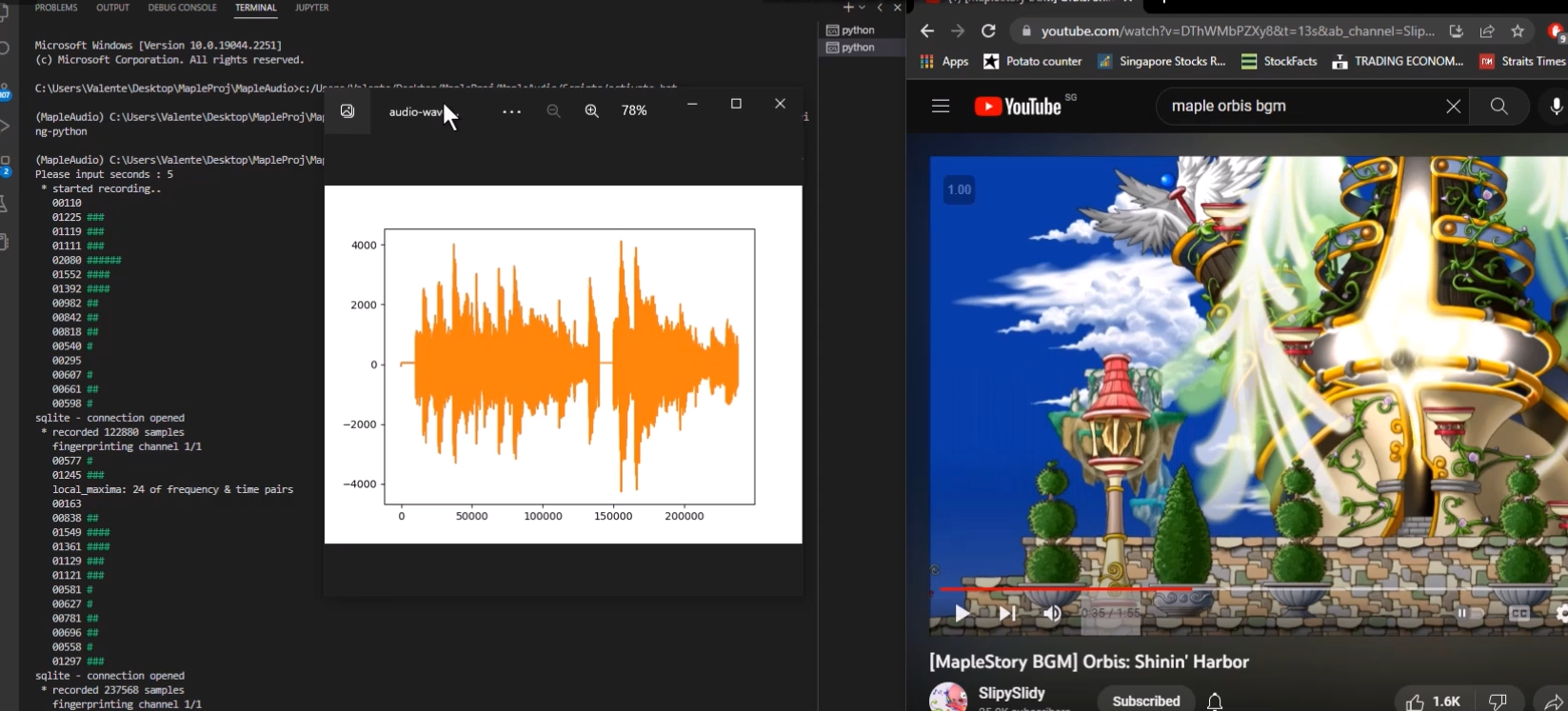1568x711 pixels.
Task: Click the Photos app image icon
Action: 347,111
